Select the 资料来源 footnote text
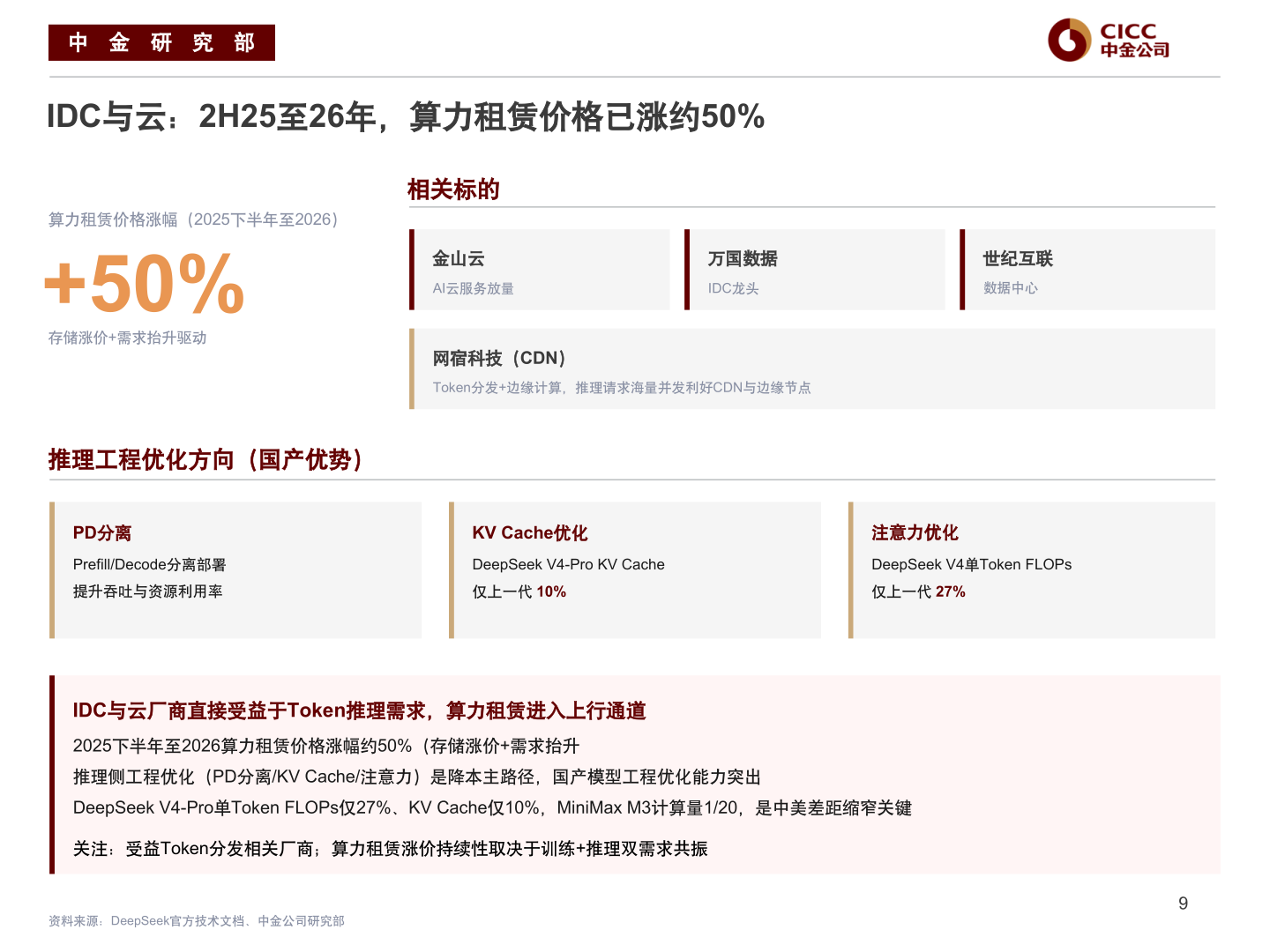The image size is (1270, 952). (x=197, y=921)
